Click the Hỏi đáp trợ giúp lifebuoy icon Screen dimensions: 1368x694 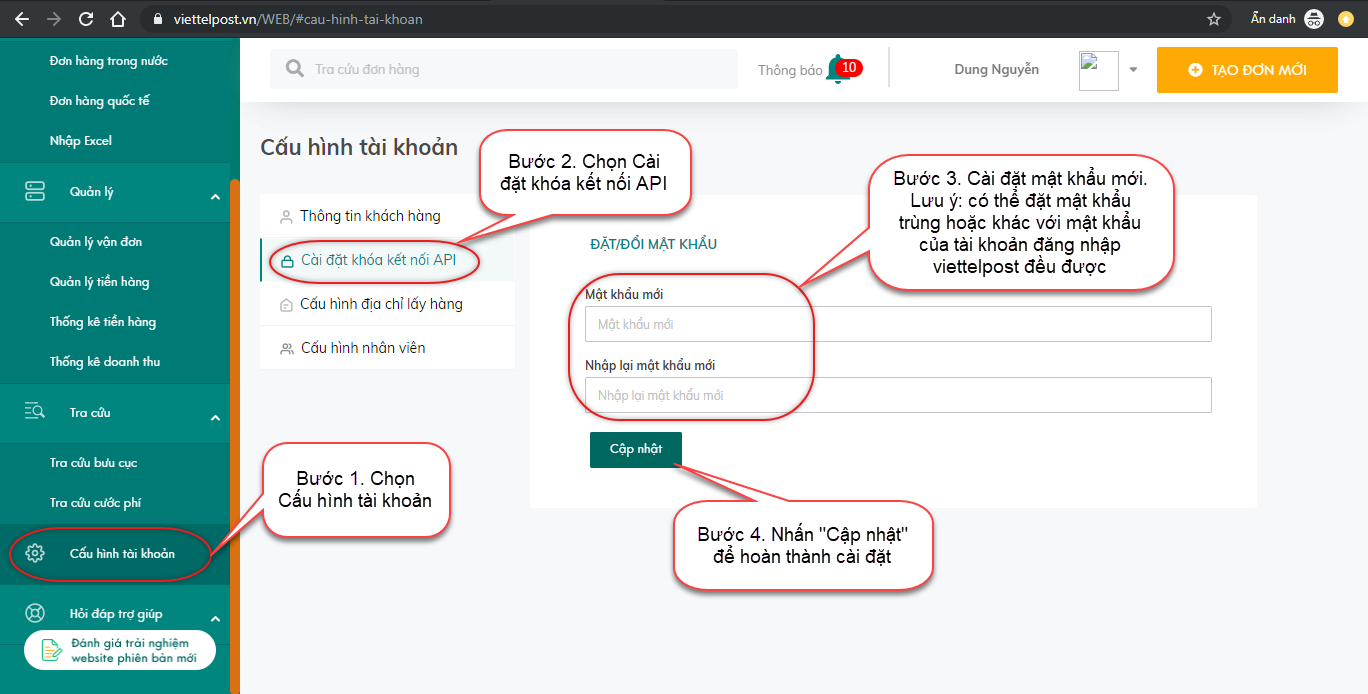click(x=35, y=613)
